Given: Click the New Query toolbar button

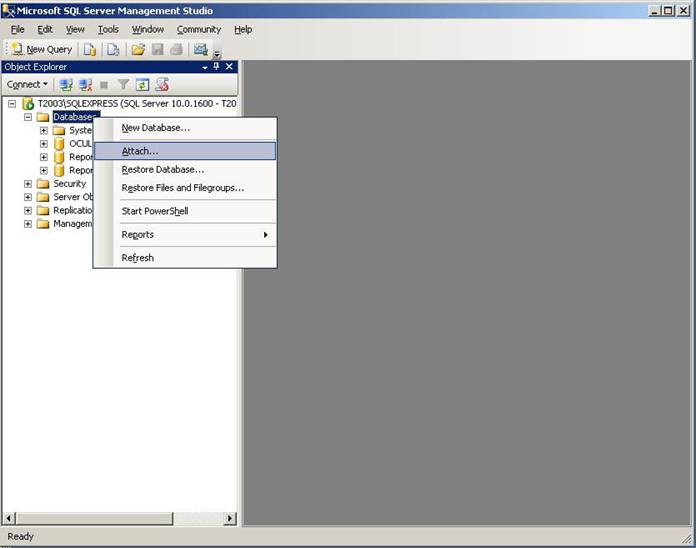Looking at the screenshot, I should pyautogui.click(x=42, y=49).
